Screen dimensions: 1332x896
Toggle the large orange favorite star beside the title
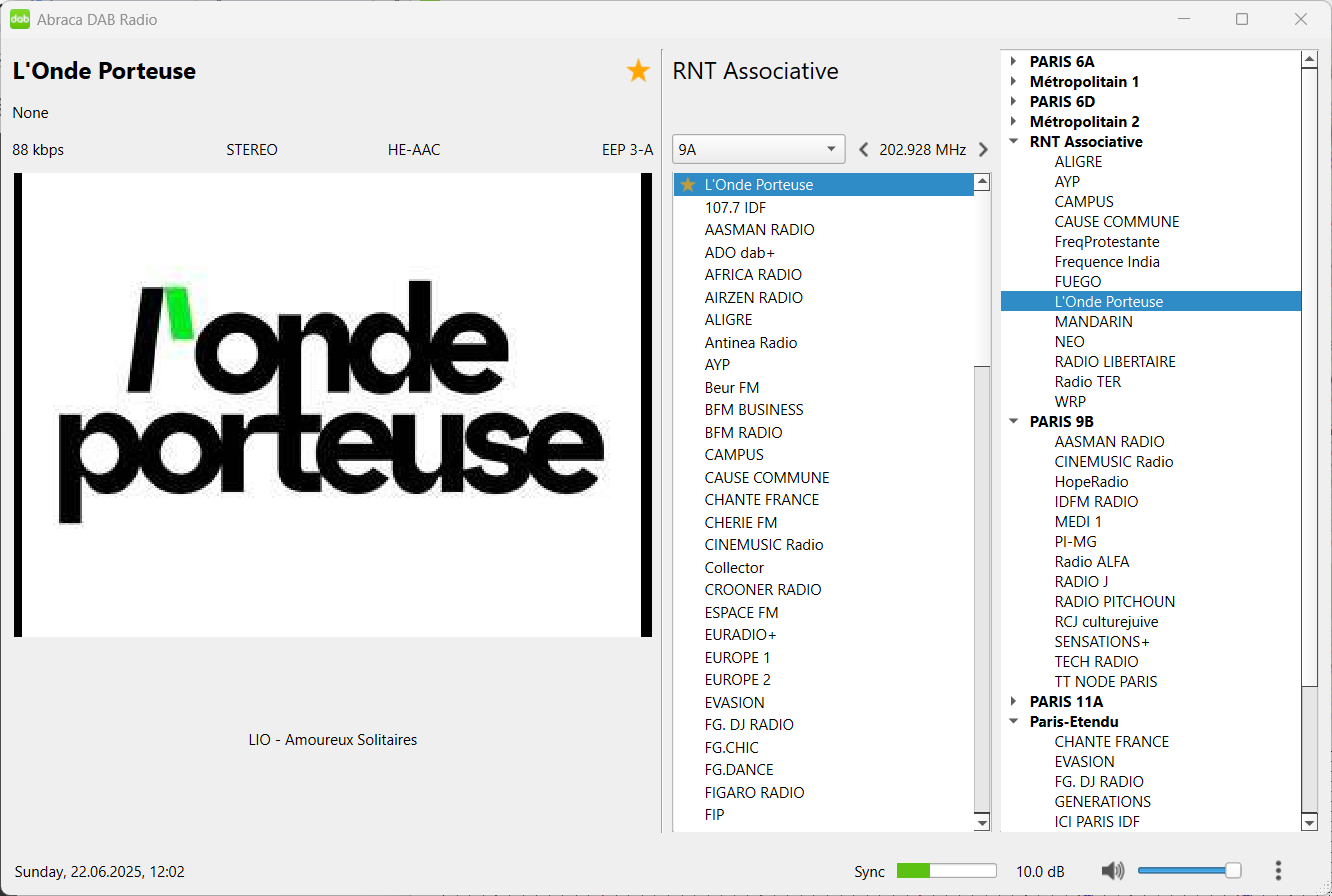point(638,71)
